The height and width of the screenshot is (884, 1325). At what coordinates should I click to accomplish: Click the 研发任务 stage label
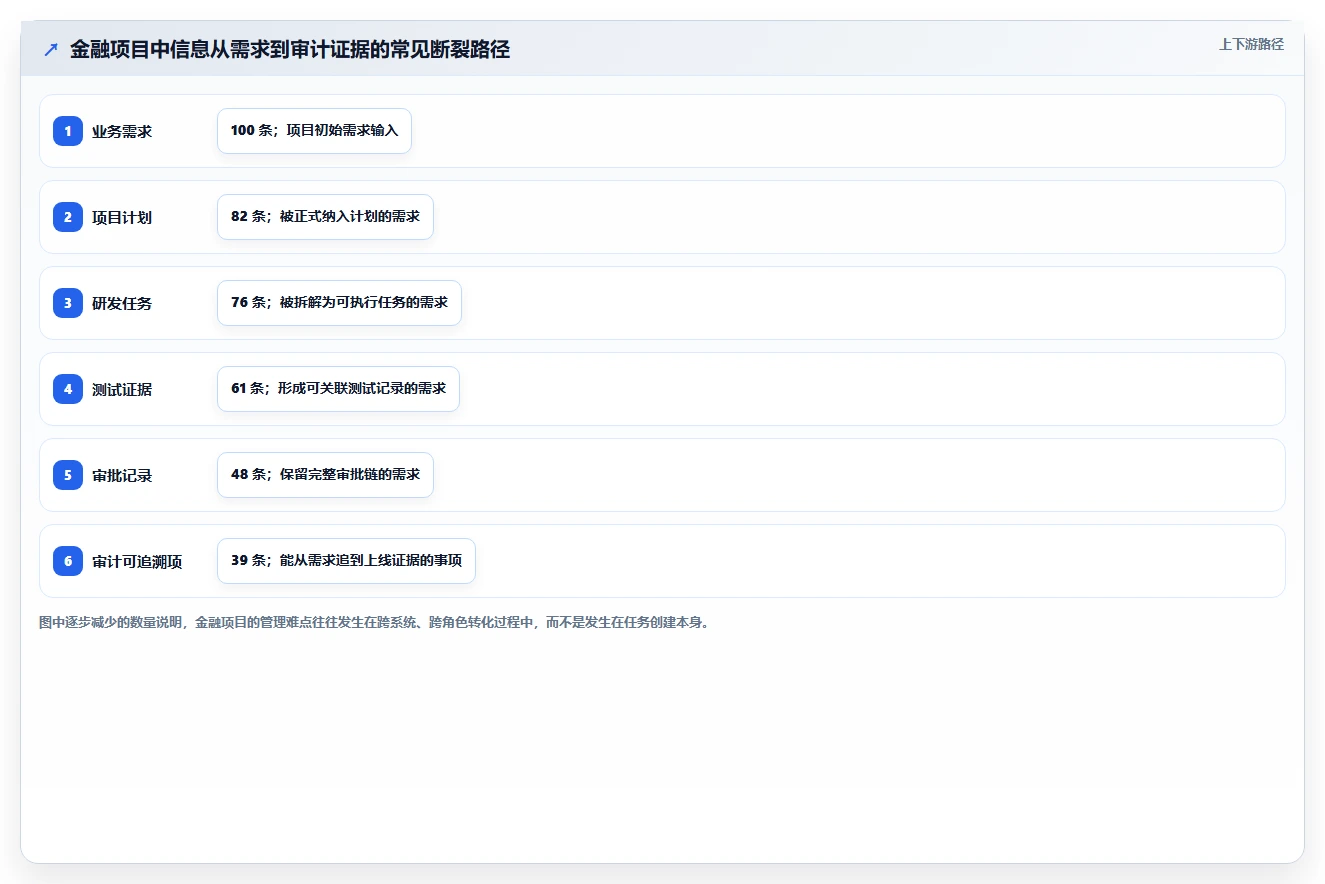(122, 303)
